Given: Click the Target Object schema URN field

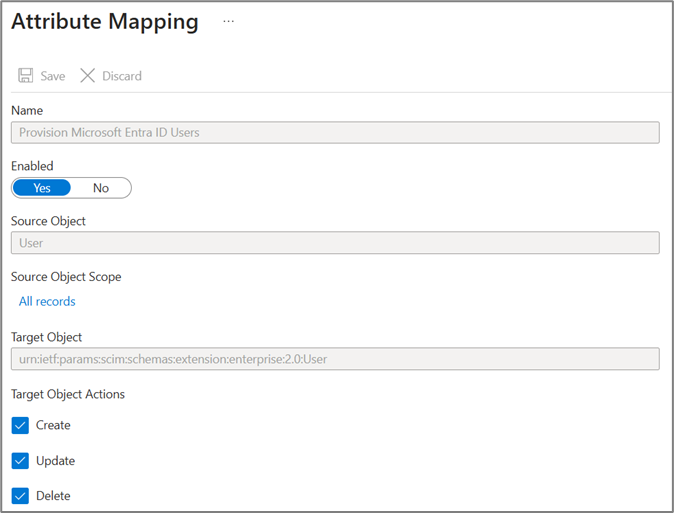Looking at the screenshot, I should 335,359.
